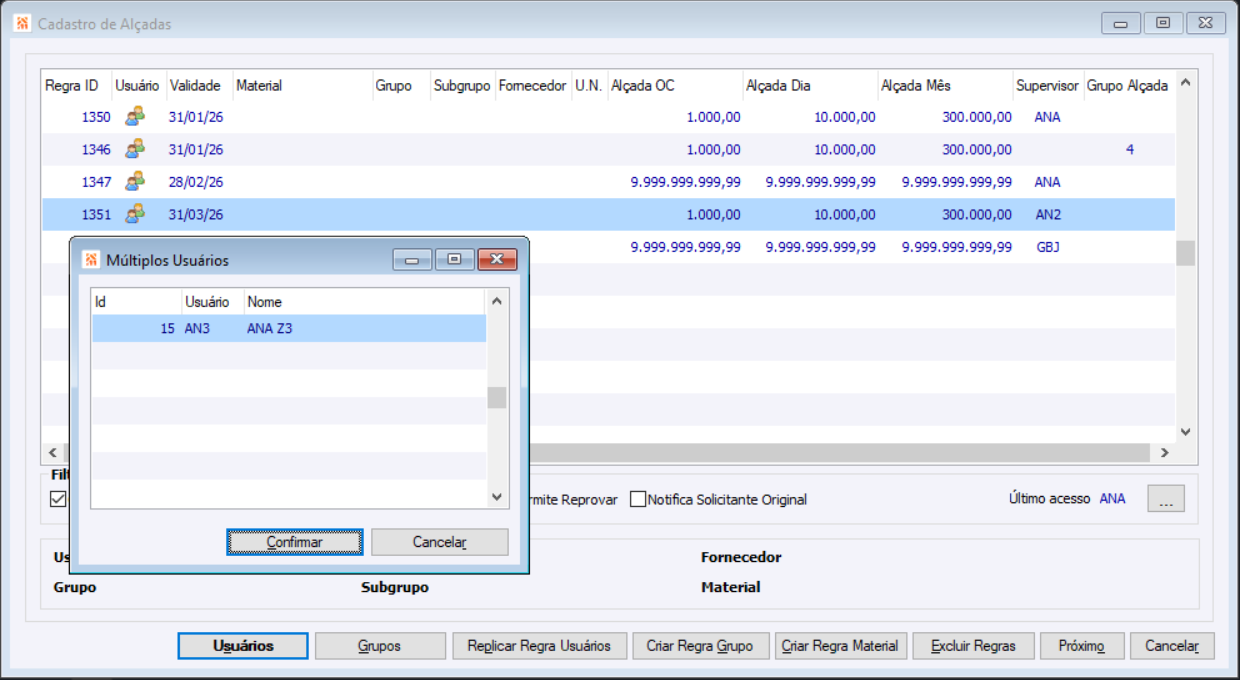Select the ANA Z3 user row
This screenshot has width=1240, height=680.
click(x=289, y=328)
